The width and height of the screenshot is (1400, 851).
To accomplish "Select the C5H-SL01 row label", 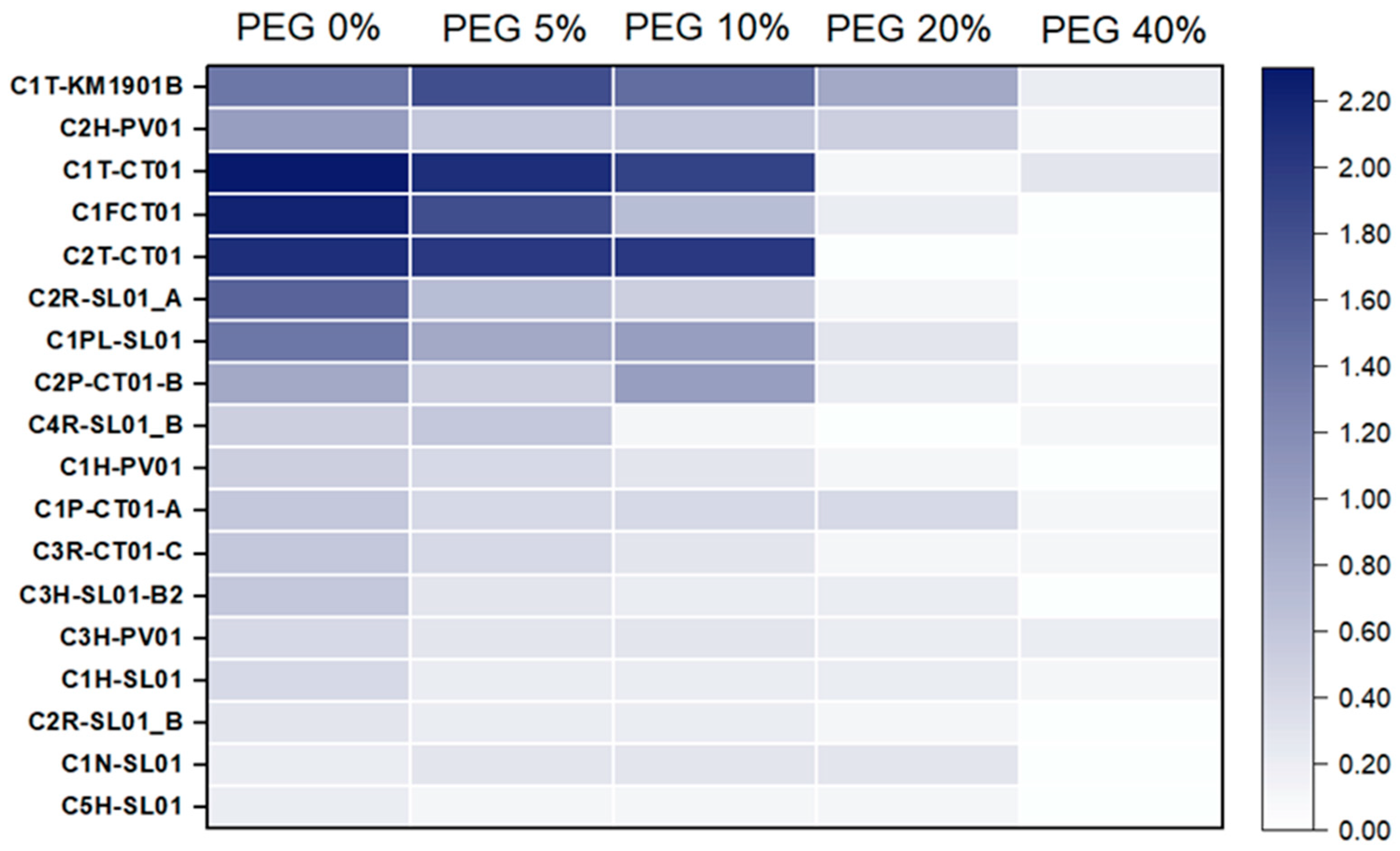I will [x=122, y=806].
